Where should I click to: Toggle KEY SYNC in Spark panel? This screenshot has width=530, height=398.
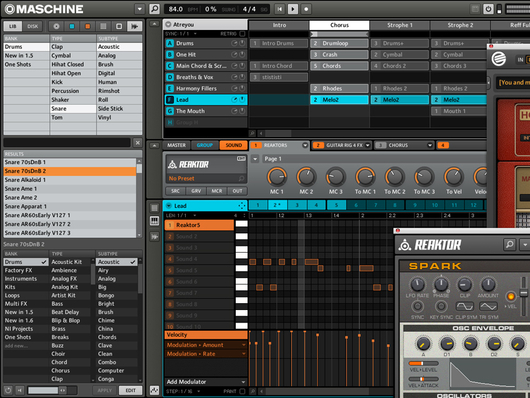pos(441,306)
